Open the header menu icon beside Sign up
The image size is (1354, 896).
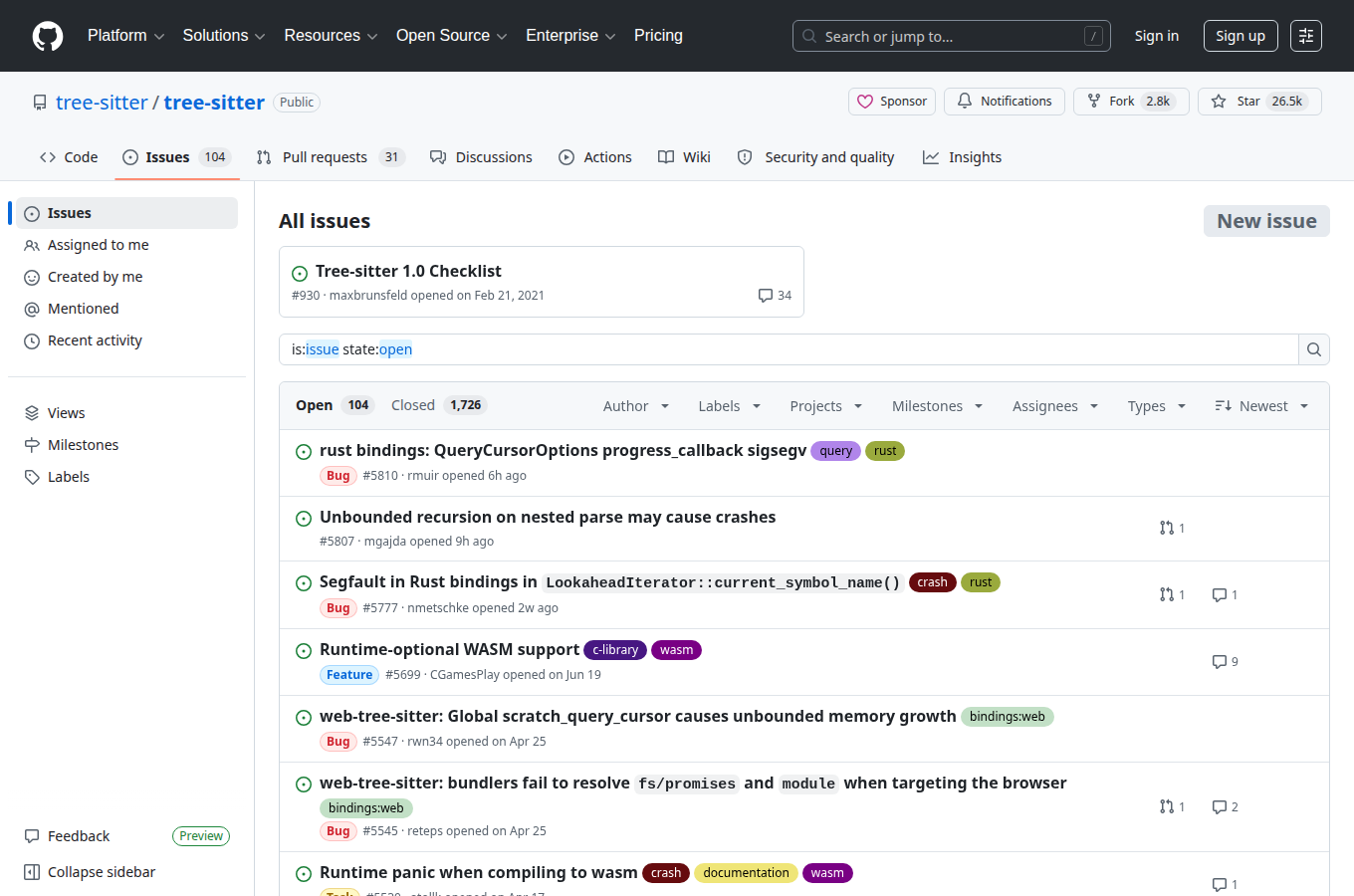click(x=1306, y=36)
